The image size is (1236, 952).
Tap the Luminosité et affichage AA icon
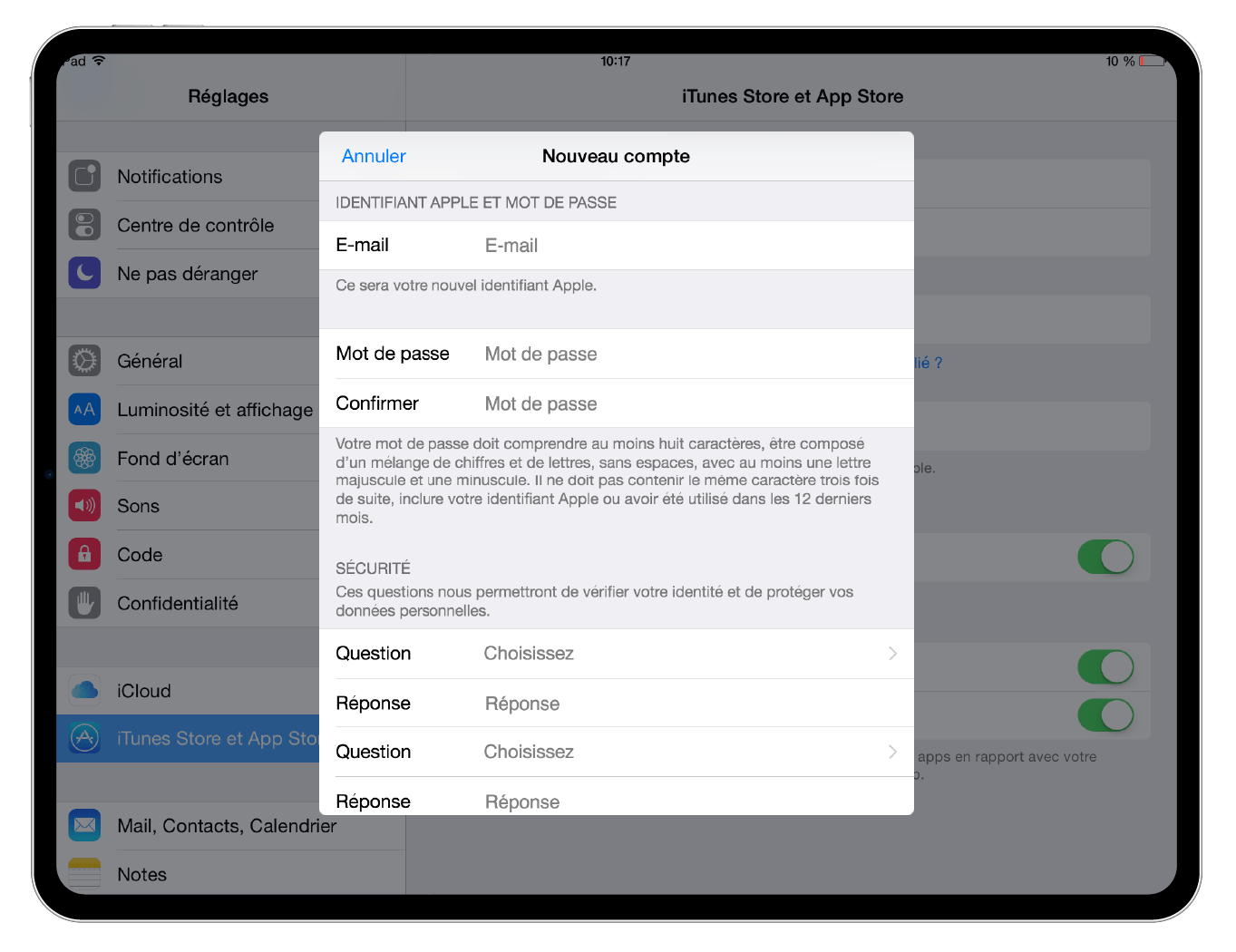84,410
